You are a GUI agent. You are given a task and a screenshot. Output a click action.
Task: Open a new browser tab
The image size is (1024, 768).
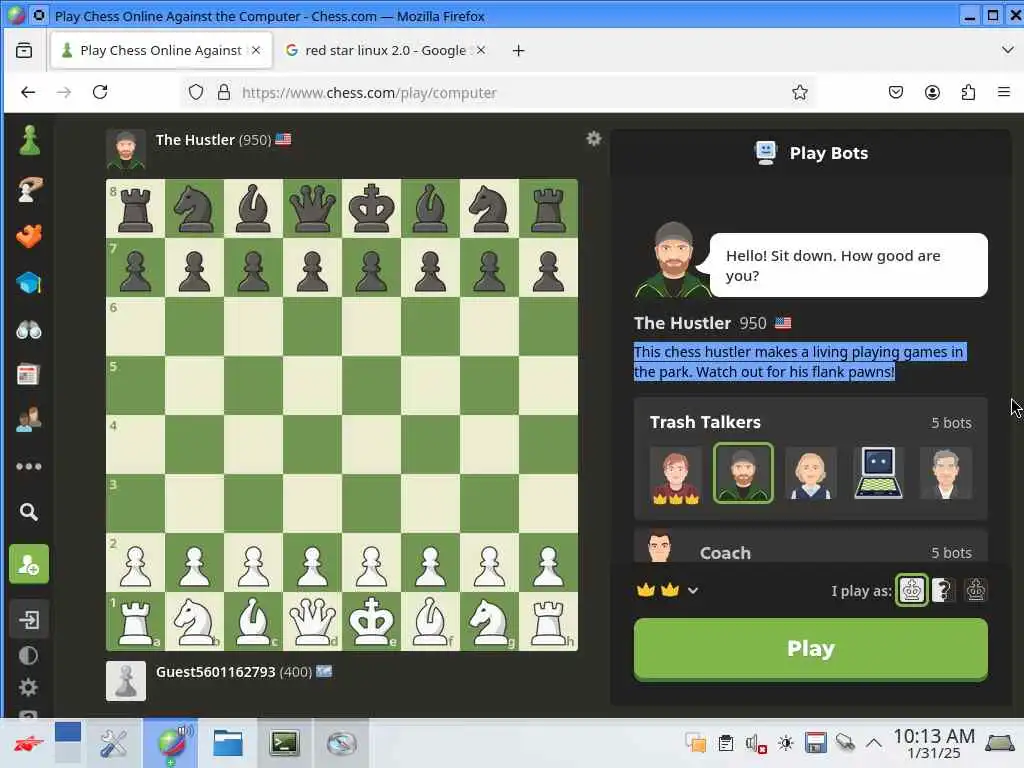519,50
